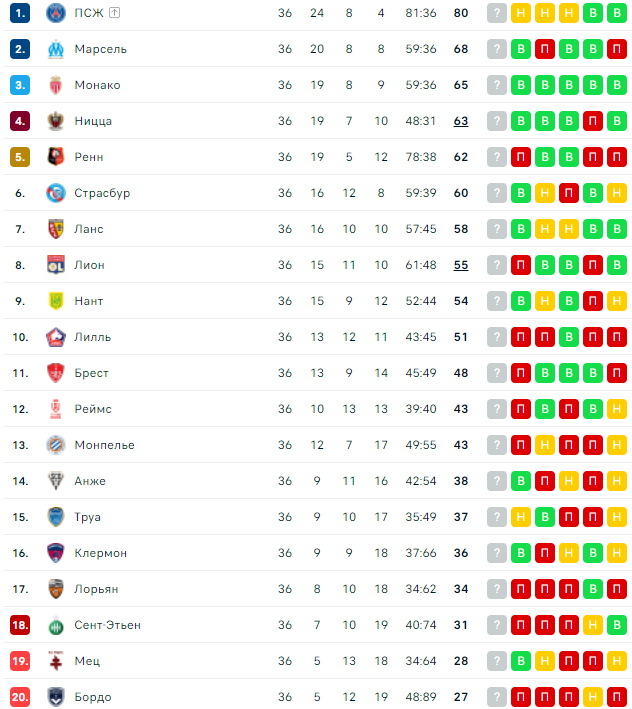This screenshot has width=632, height=709.
Task: Open the Монпелье team page link
Action: click(104, 445)
